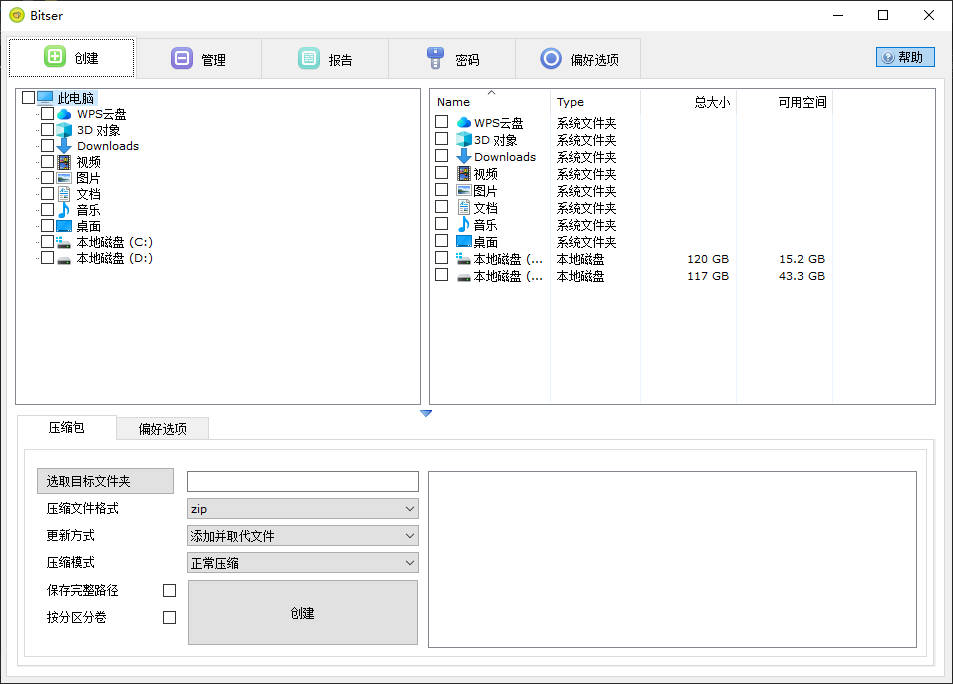Click the WPS云盘 cloud icon in file list
The height and width of the screenshot is (684, 953).
pyautogui.click(x=464, y=123)
